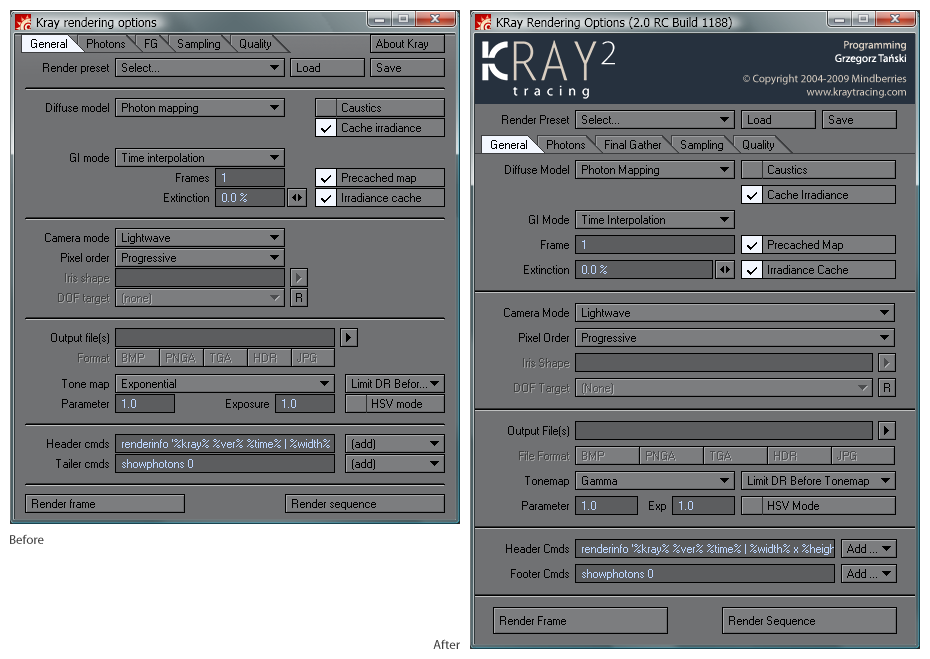This screenshot has height=659, width=930.
Task: Open the Tone map dropdown showing Exponential
Action: tap(225, 384)
